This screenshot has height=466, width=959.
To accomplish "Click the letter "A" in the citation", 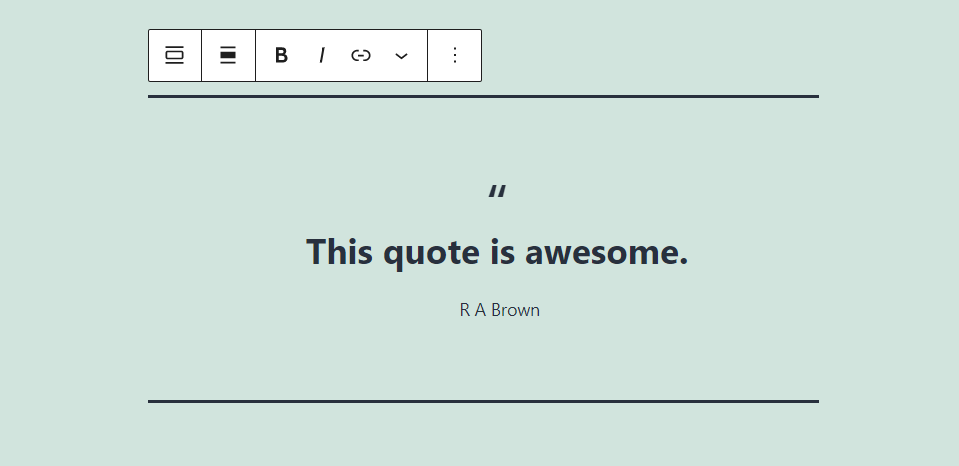I will click(480, 310).
